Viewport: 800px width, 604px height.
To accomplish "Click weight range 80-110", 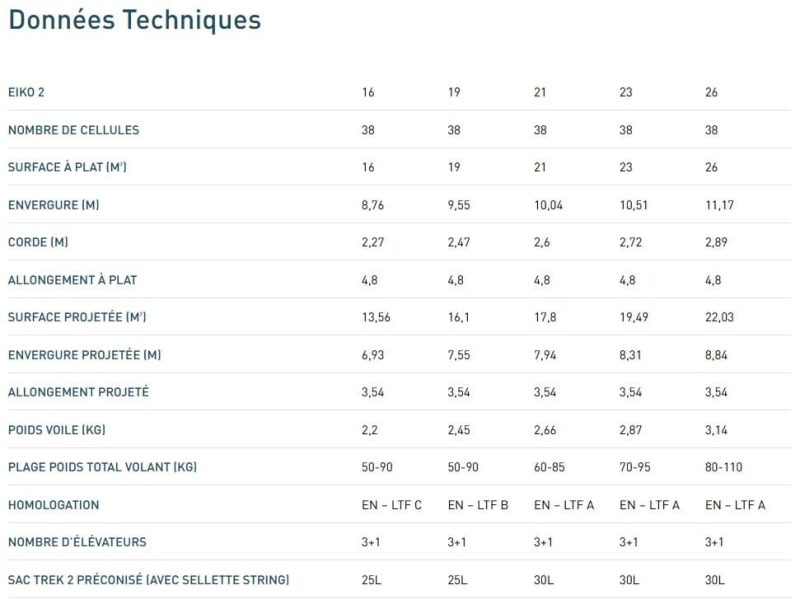I will (723, 467).
